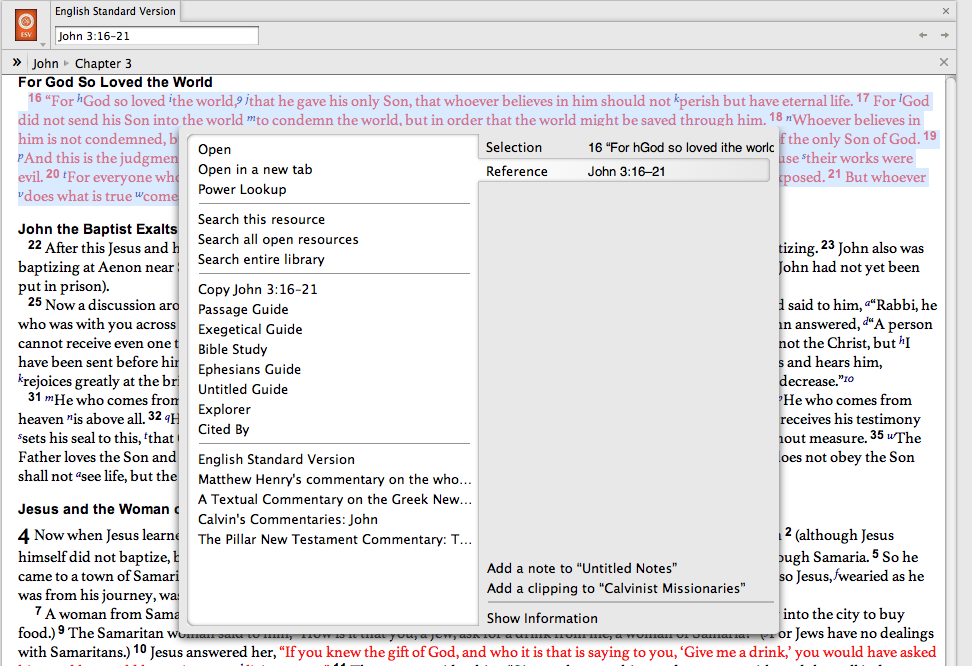Image resolution: width=972 pixels, height=666 pixels.
Task: Click verse number 35 superscript
Action: click(877, 435)
